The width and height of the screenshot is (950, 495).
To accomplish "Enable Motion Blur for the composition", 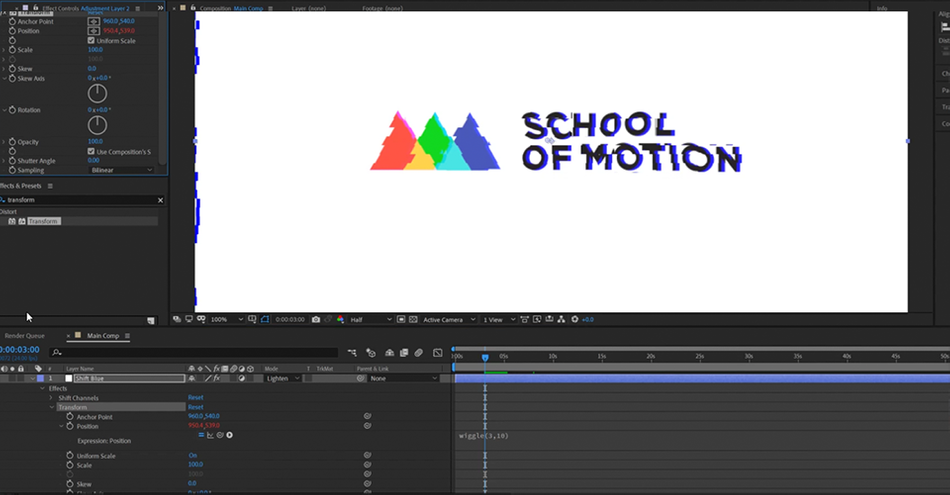I will (419, 353).
